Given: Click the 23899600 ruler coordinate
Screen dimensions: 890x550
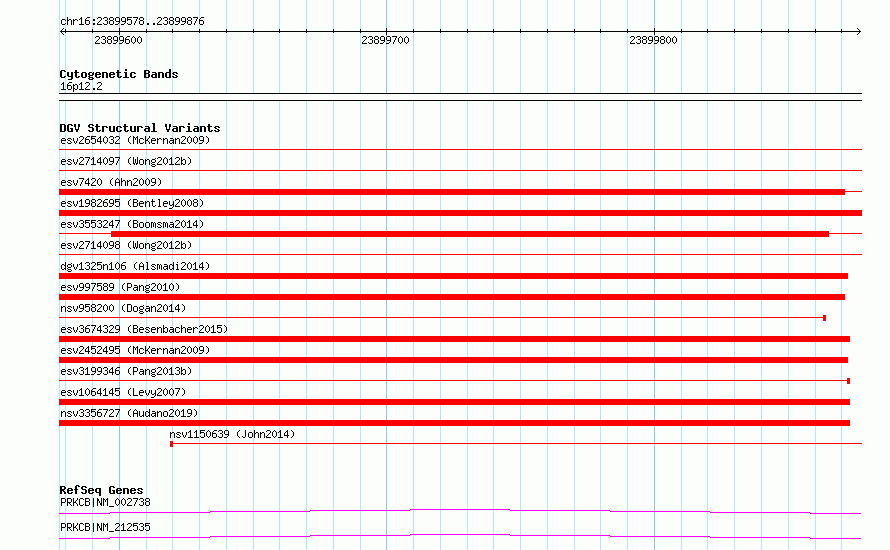Looking at the screenshot, I should [x=118, y=40].
